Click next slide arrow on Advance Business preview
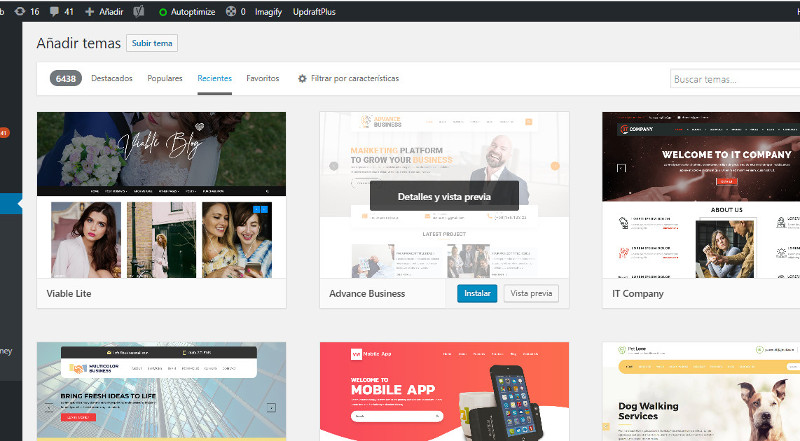The width and height of the screenshot is (800, 441). tap(555, 166)
